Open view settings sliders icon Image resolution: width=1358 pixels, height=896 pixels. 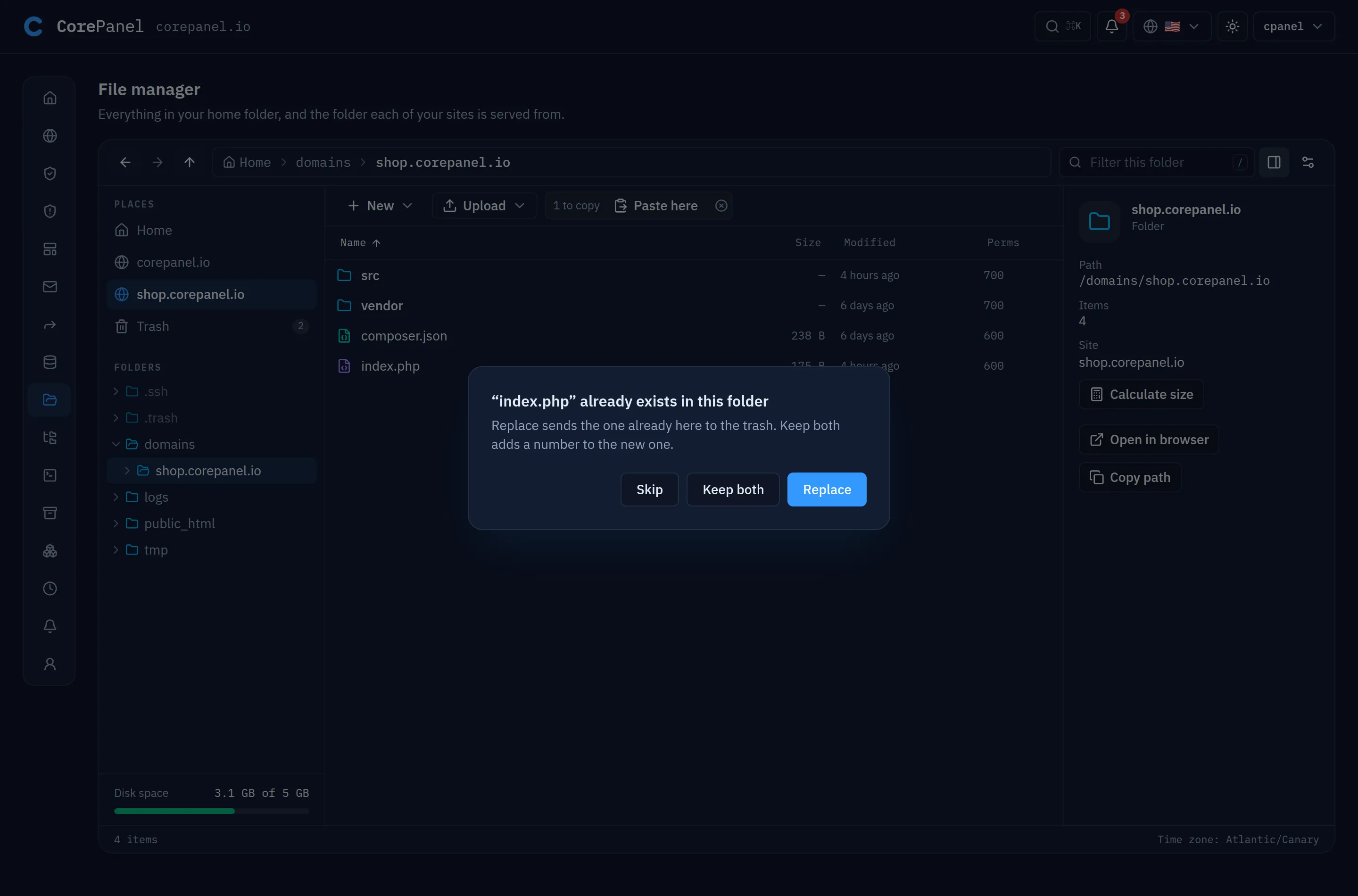pyautogui.click(x=1307, y=162)
